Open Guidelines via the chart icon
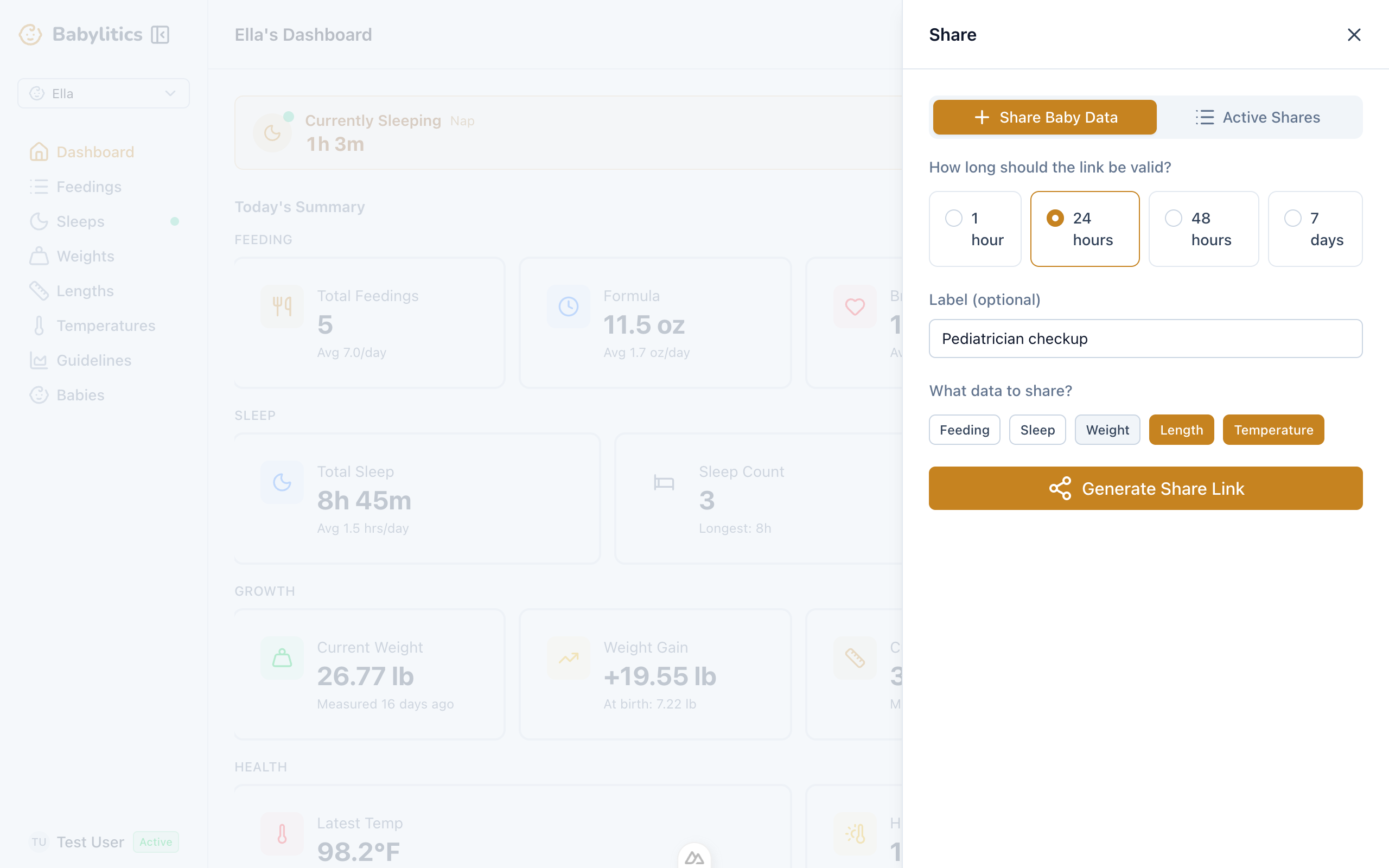Image resolution: width=1389 pixels, height=868 pixels. [39, 361]
